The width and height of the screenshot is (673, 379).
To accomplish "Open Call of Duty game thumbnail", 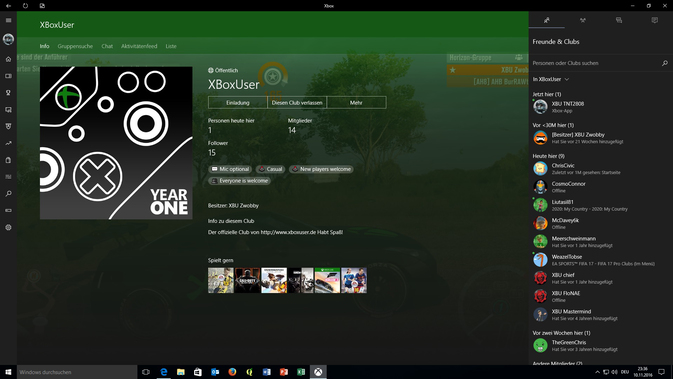I will click(247, 280).
